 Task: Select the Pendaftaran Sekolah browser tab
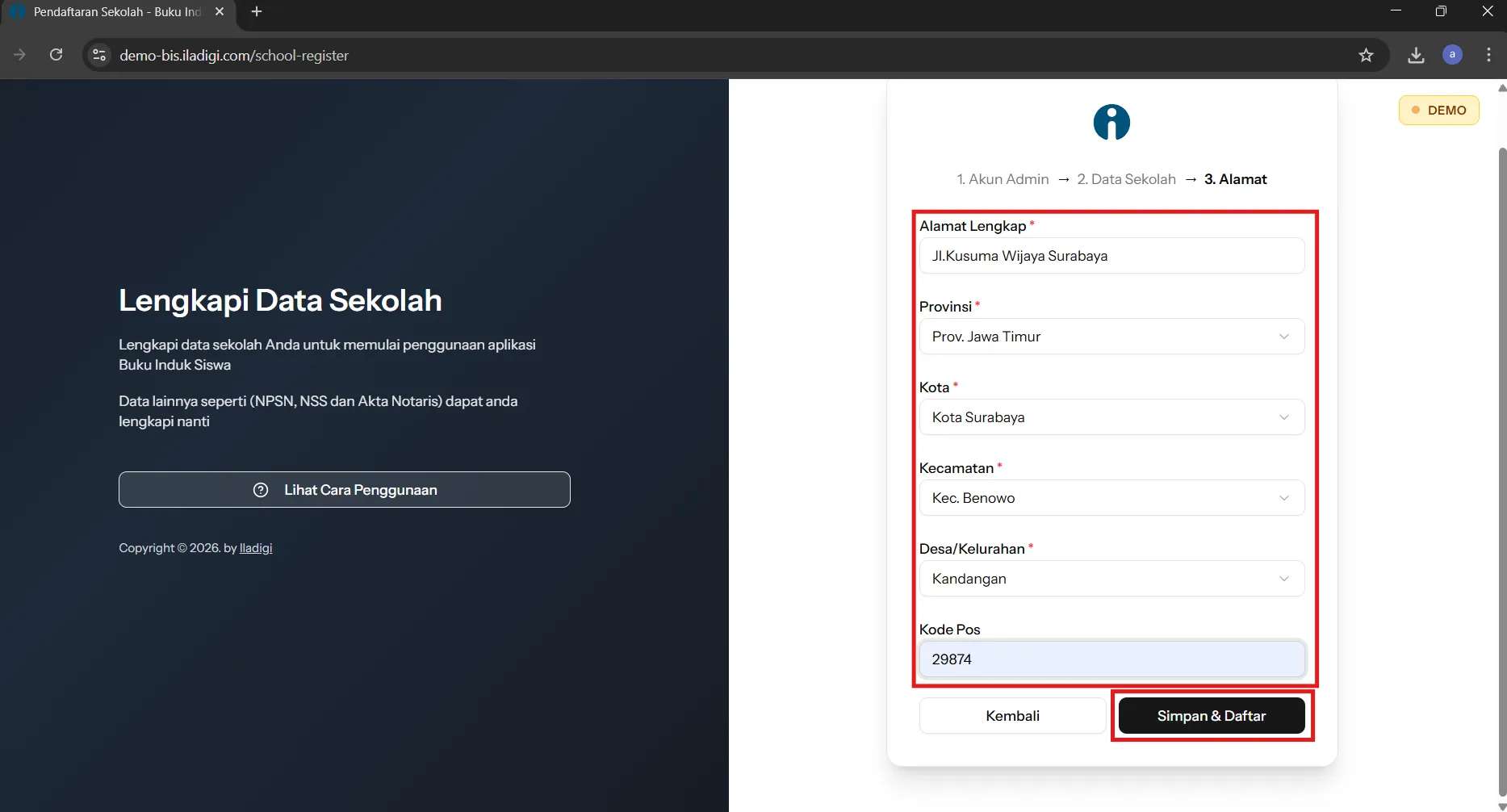point(117,12)
